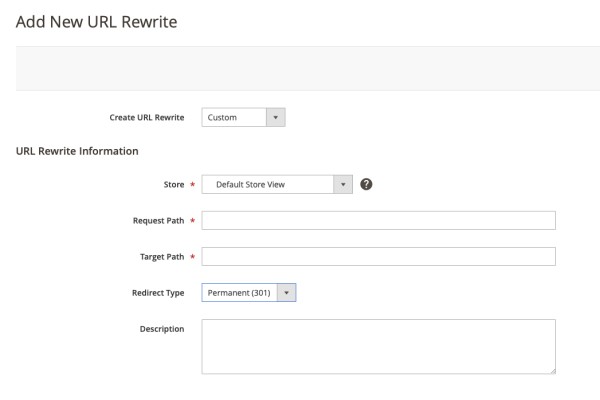The width and height of the screenshot is (600, 400).
Task: Click the Store help question mark icon
Action: 366,184
